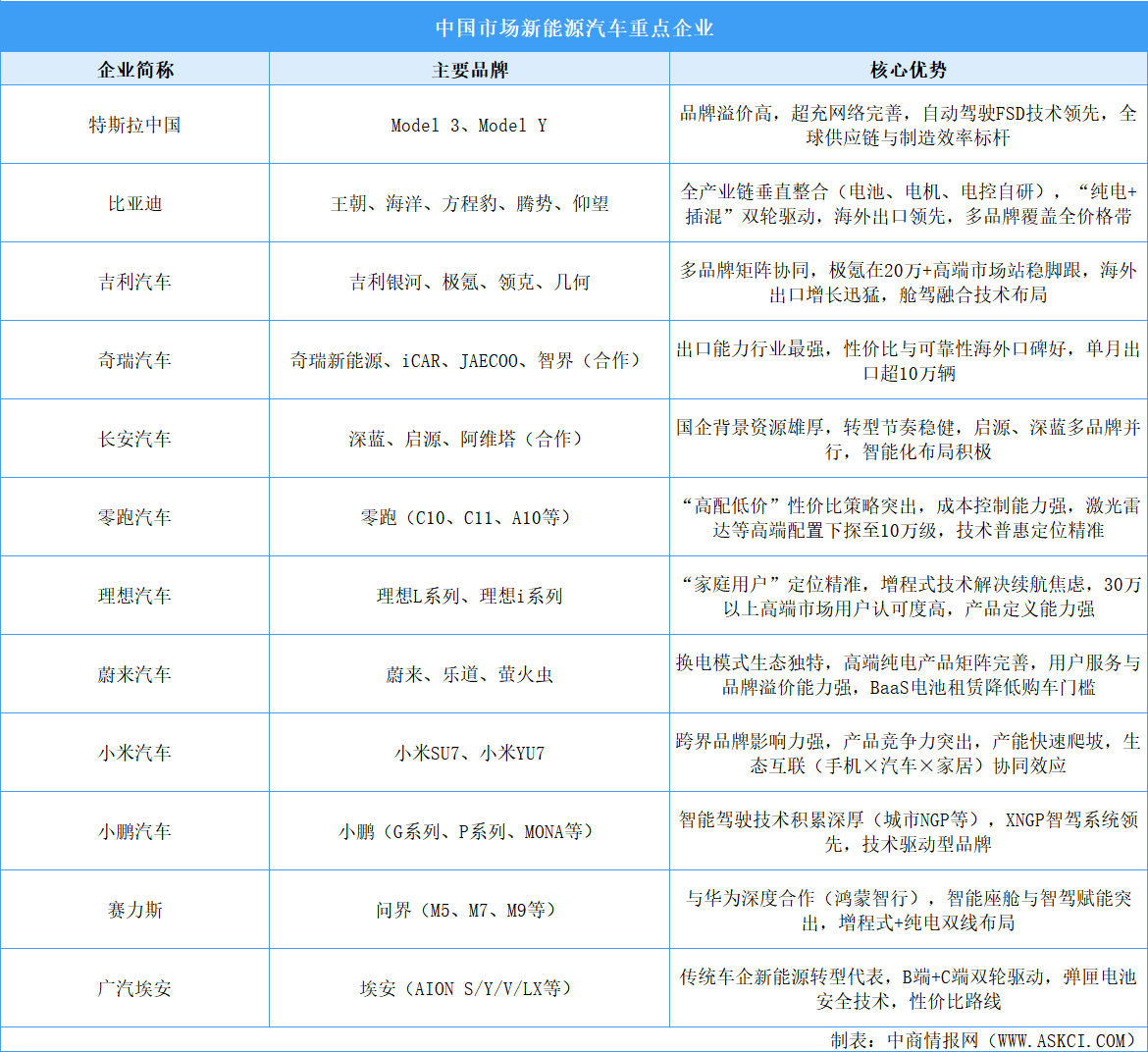Click the 小鹏汽车 company cell
Screen dimensions: 1148x1052
(x=134, y=831)
